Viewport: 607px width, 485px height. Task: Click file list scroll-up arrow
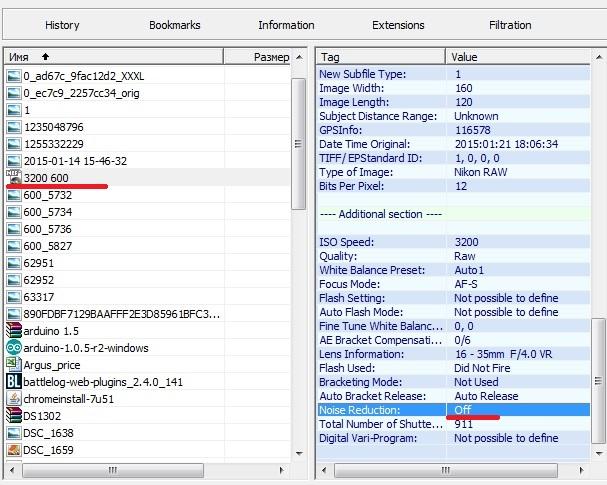pyautogui.click(x=299, y=57)
